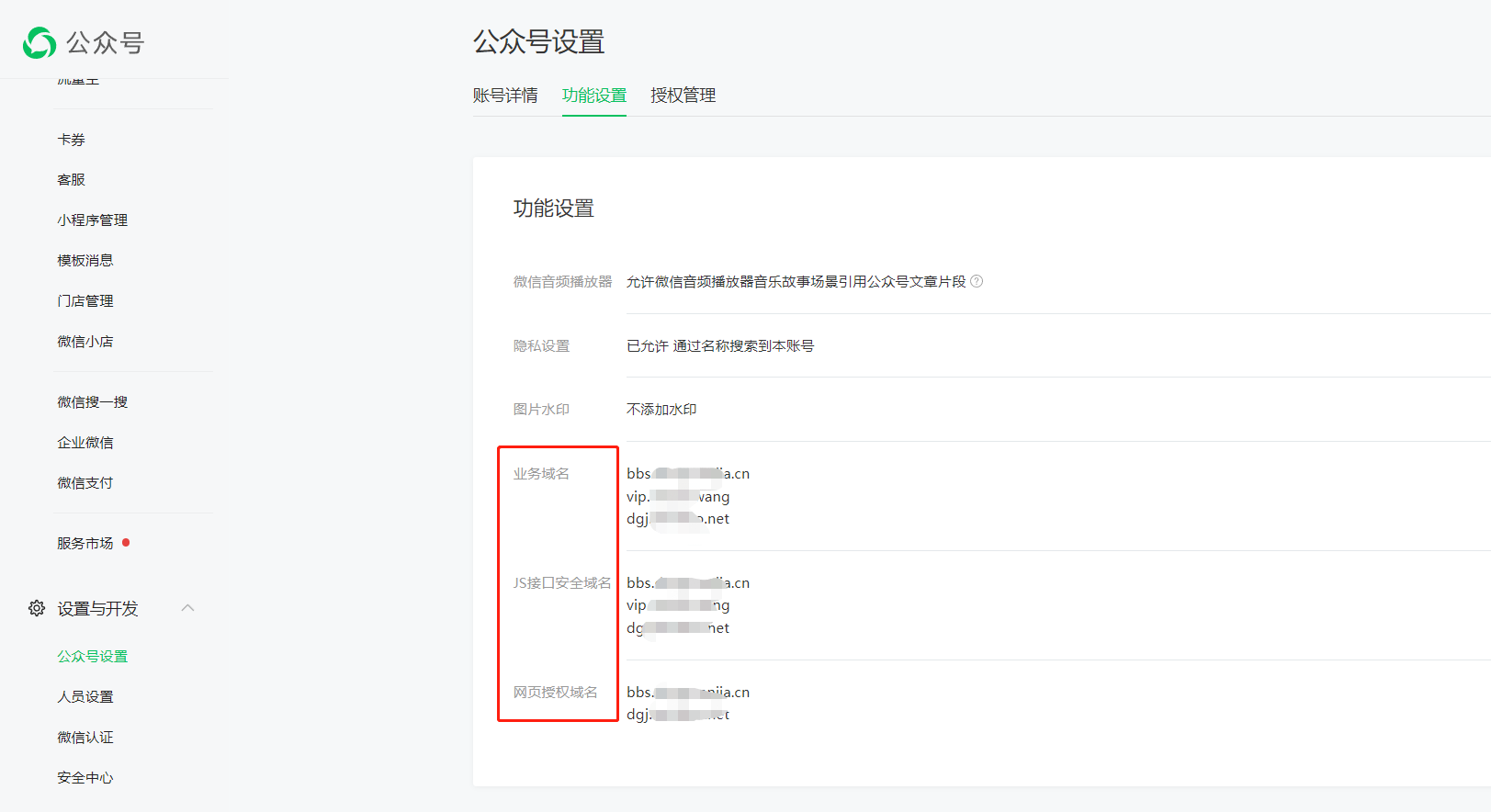Click 已允许 通过名称搜索到本账号 text
The width and height of the screenshot is (1491, 812).
click(720, 346)
